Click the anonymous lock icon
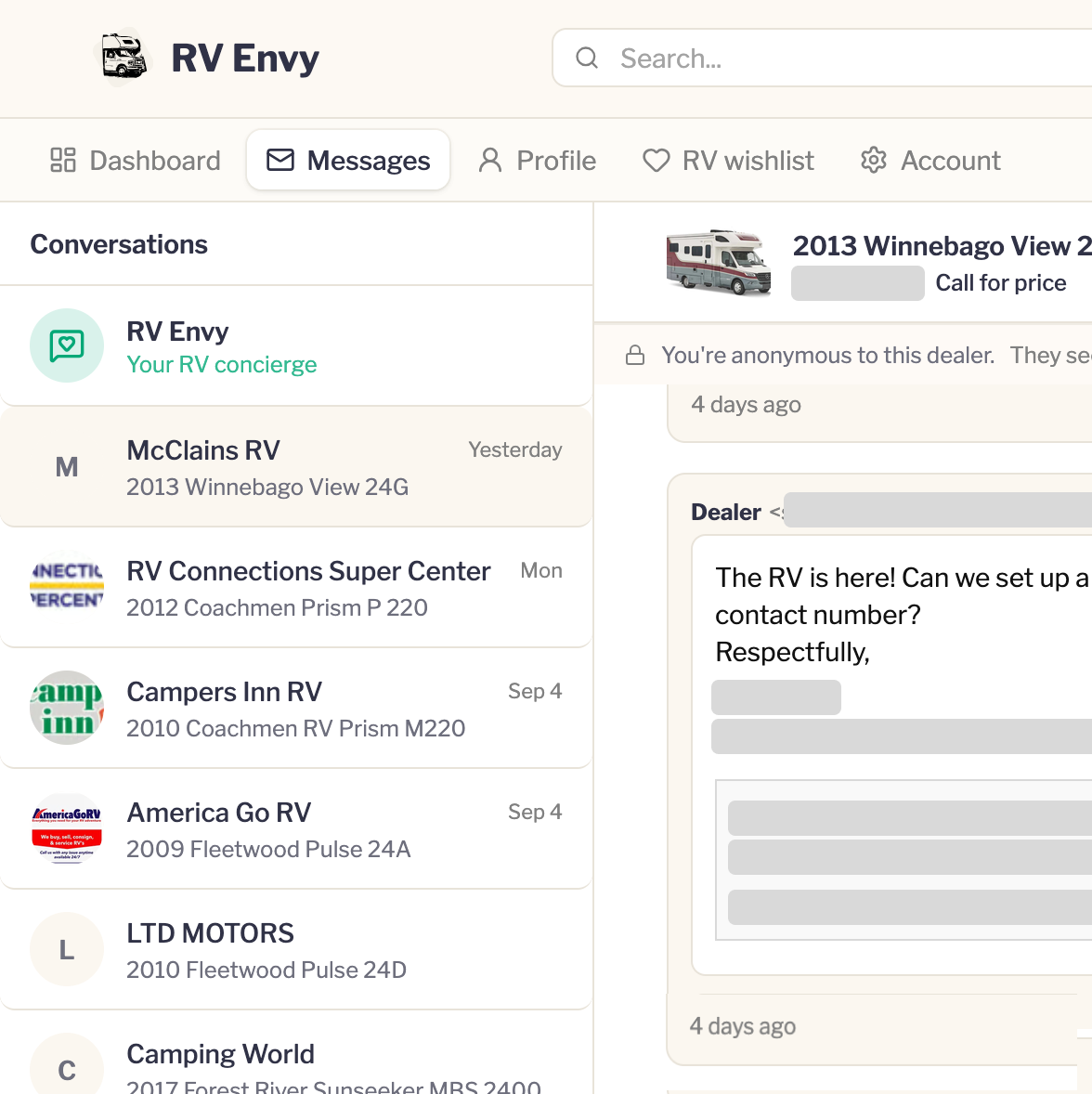Screen dimensions: 1092x1094 tap(635, 355)
